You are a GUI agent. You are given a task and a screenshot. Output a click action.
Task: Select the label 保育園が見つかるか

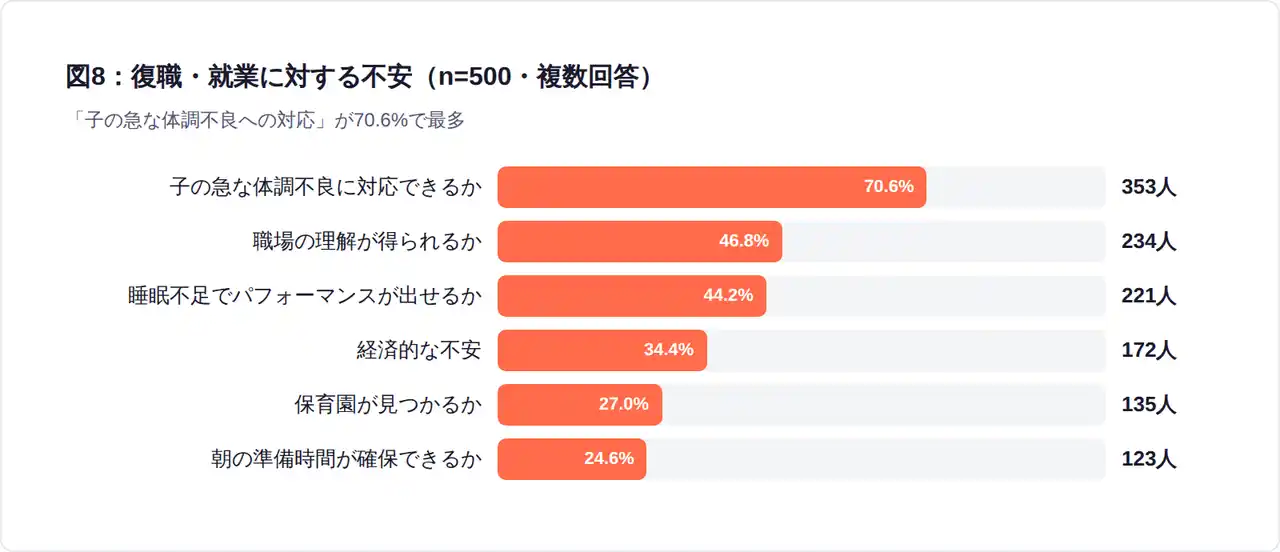387,405
